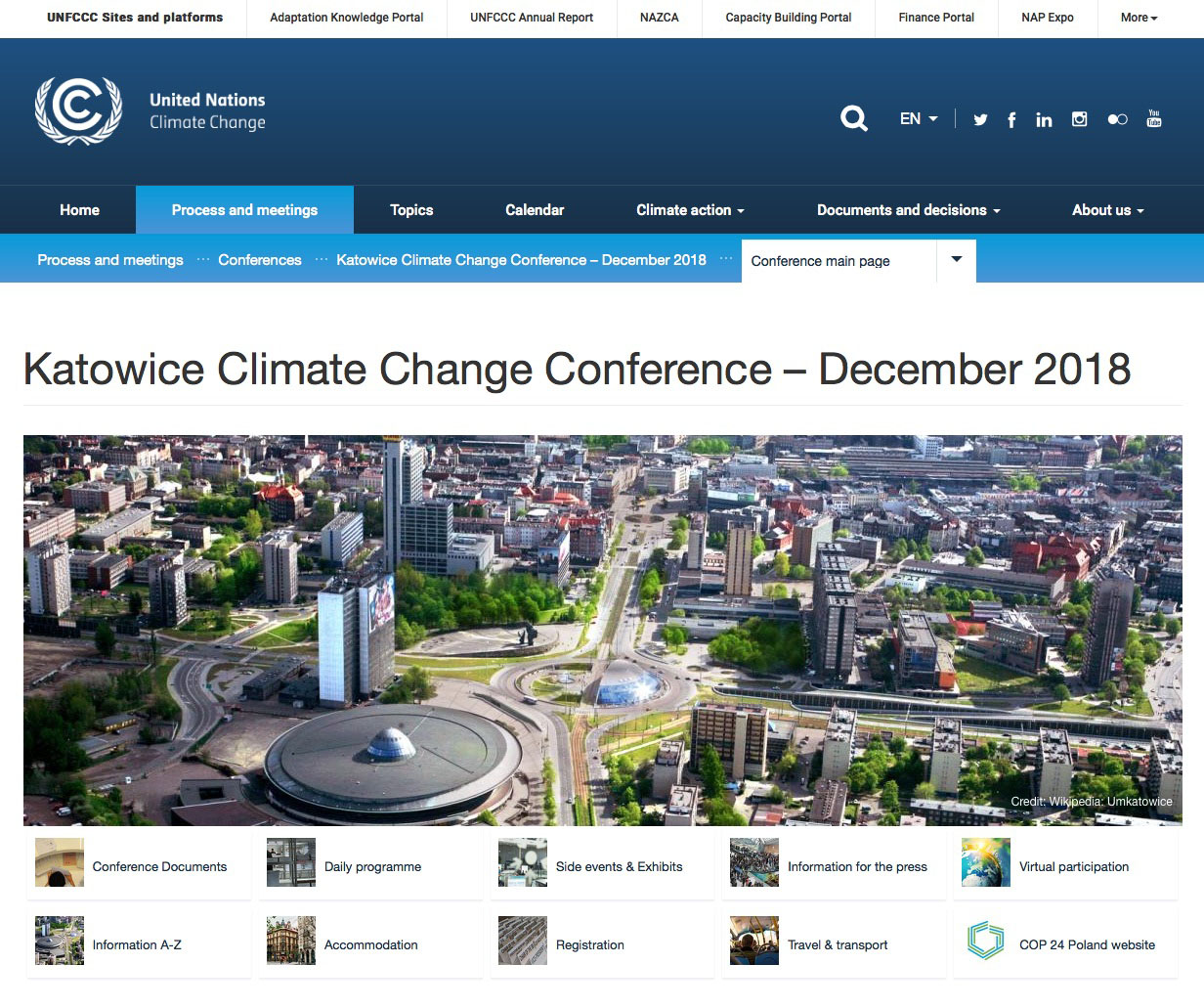The height and width of the screenshot is (1008, 1204).
Task: Click the Credit: Wikipedia: Umkatowice caption
Action: pos(1092,802)
